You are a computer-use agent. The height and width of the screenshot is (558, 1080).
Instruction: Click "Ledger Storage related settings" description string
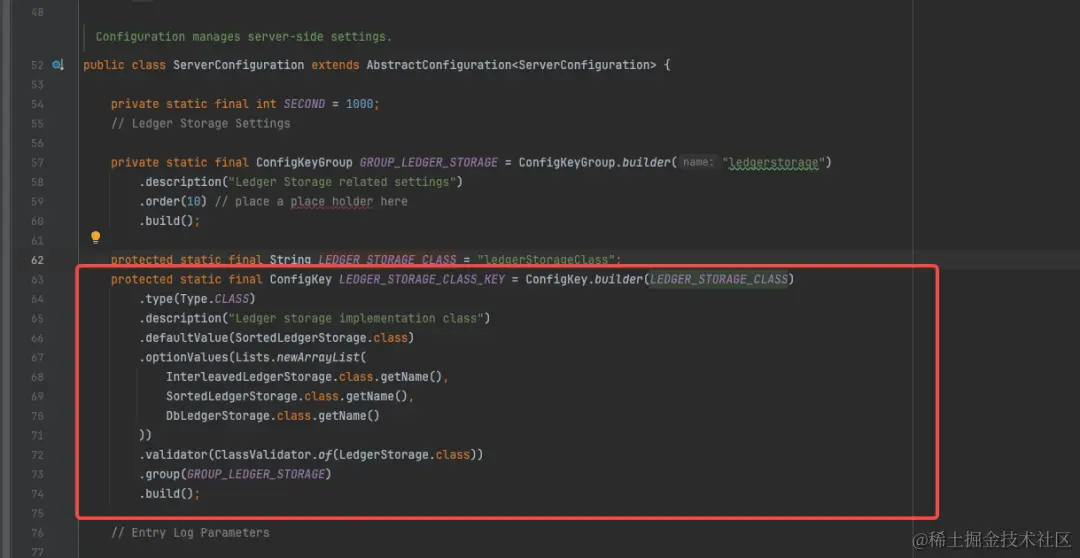pos(342,182)
